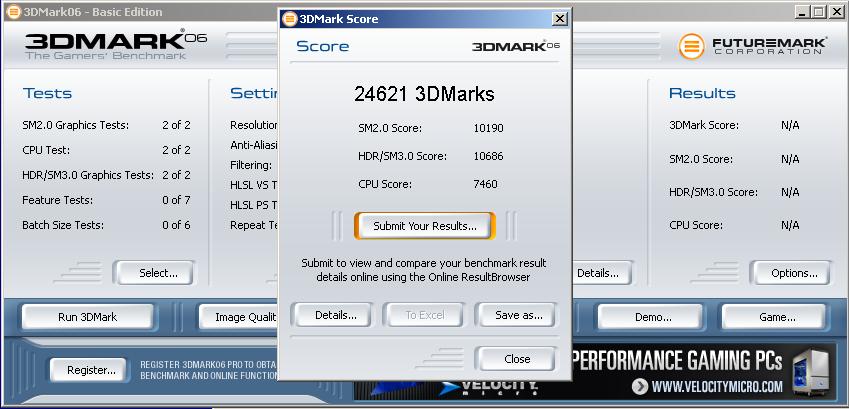Click CPU Test label under Tests

coord(46,150)
